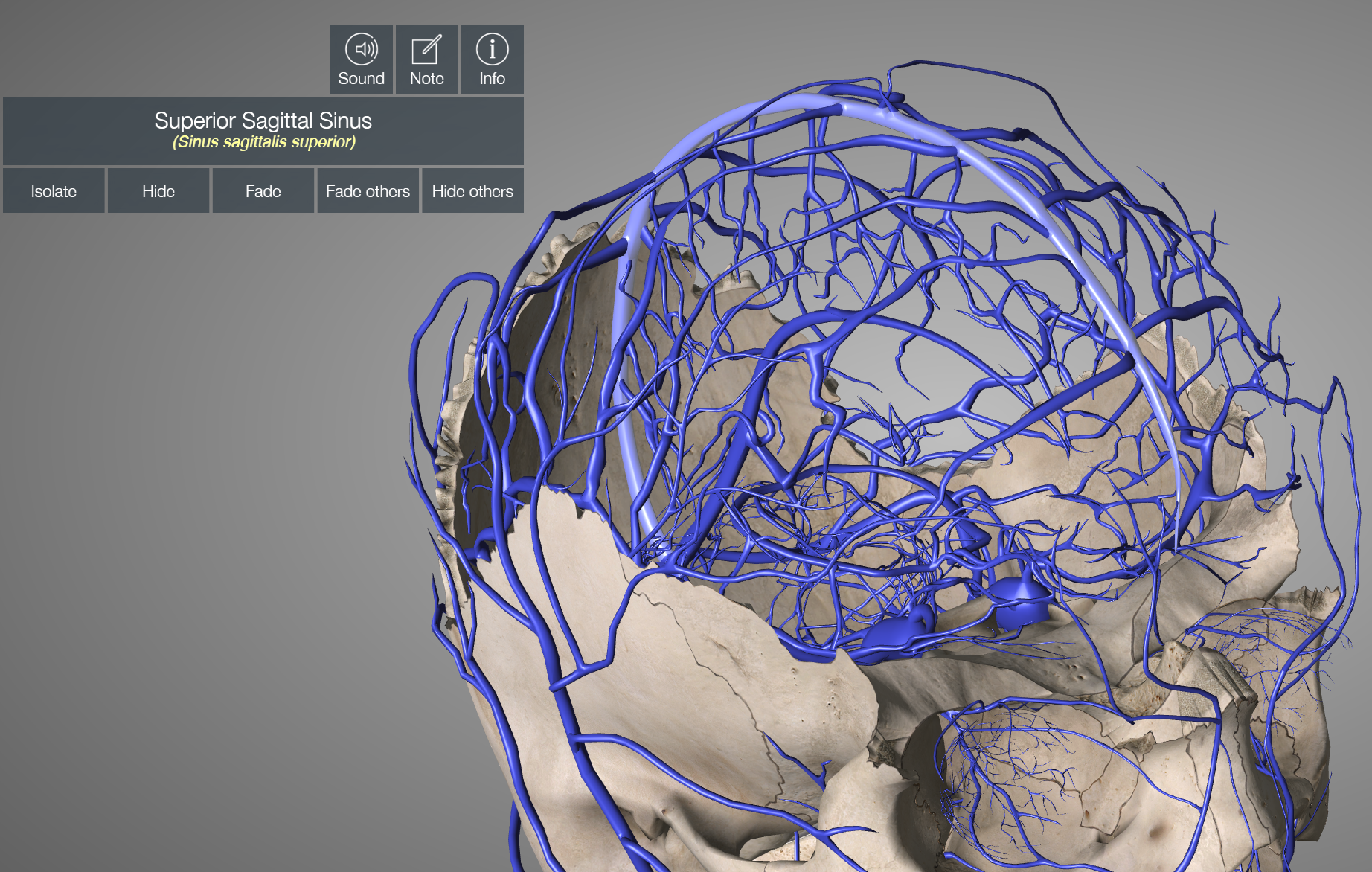Viewport: 1372px width, 872px height.
Task: Click the Superior Sagittal Sinus title
Action: click(263, 121)
